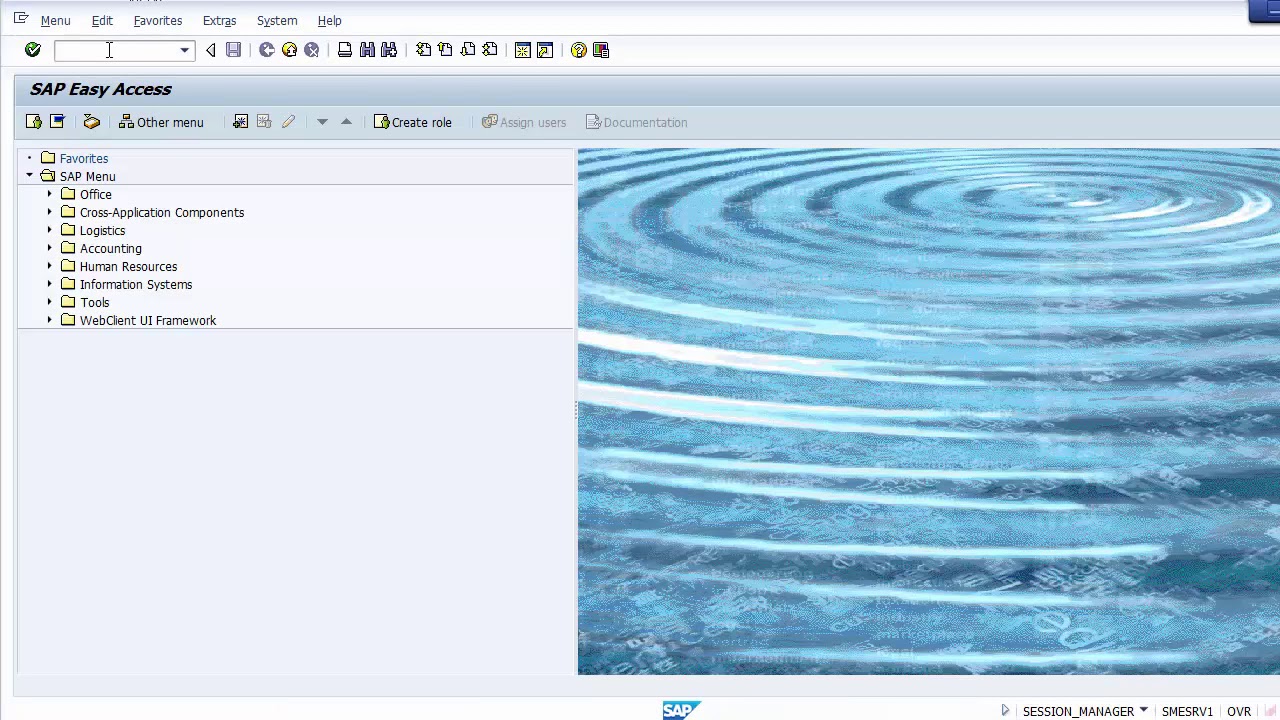Expand the Tools folder node

tap(49, 302)
